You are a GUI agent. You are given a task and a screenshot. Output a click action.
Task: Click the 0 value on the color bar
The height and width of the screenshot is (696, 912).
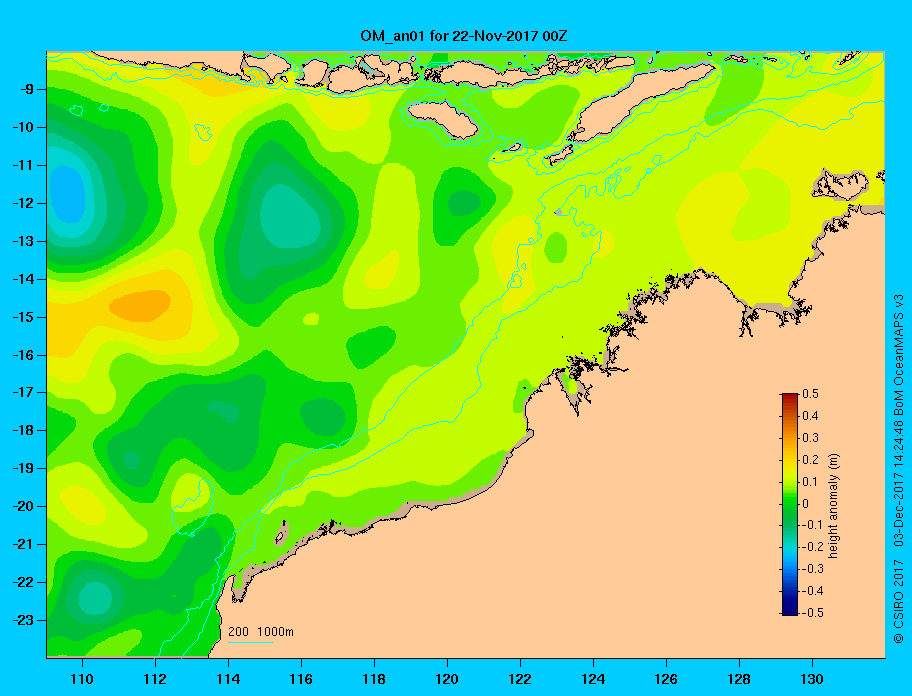[806, 504]
